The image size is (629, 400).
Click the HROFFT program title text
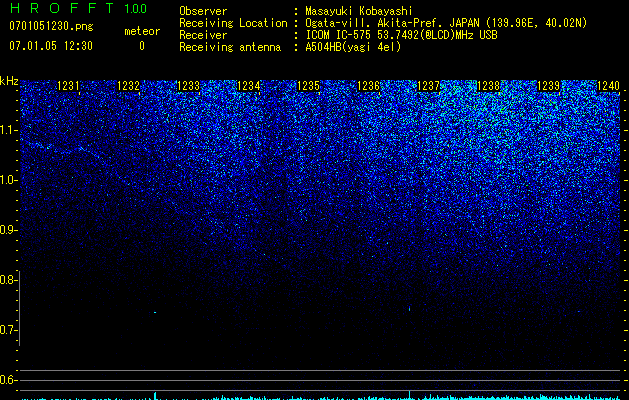[x=62, y=8]
